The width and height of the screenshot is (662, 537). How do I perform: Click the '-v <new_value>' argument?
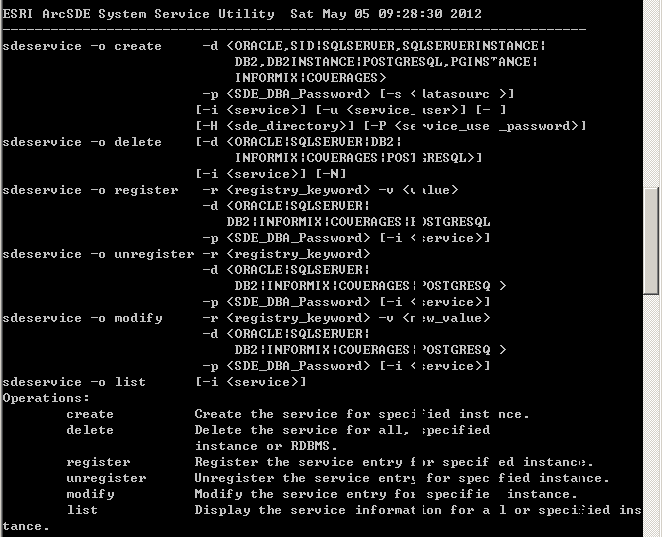tap(434, 318)
